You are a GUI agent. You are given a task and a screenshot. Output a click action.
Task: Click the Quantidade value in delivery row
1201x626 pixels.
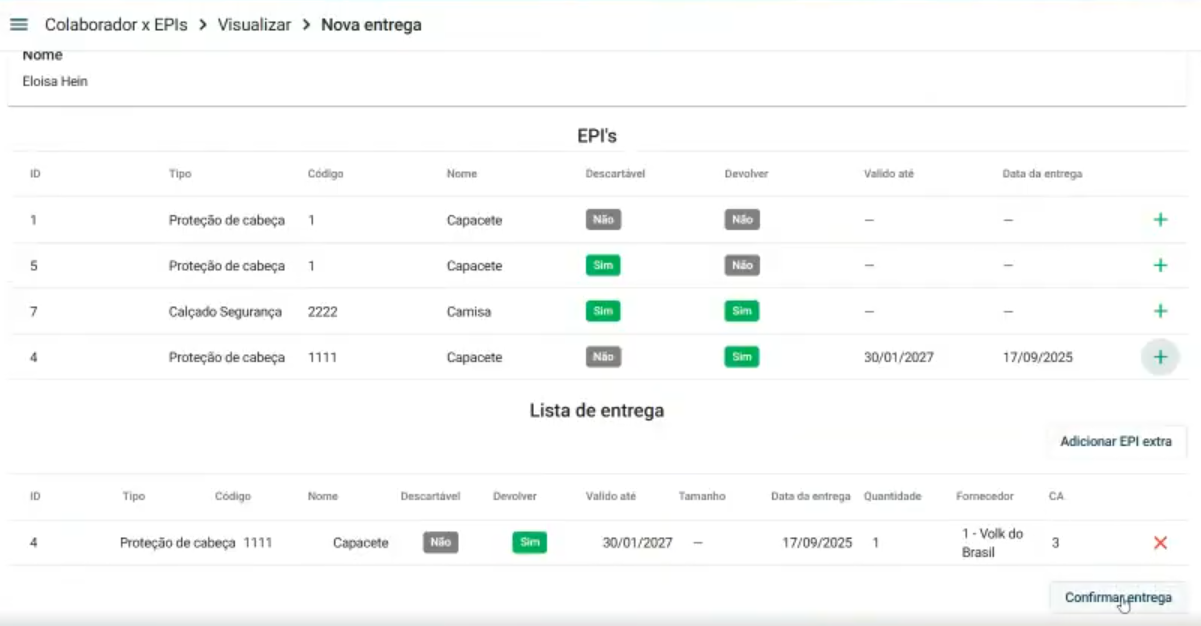(876, 543)
